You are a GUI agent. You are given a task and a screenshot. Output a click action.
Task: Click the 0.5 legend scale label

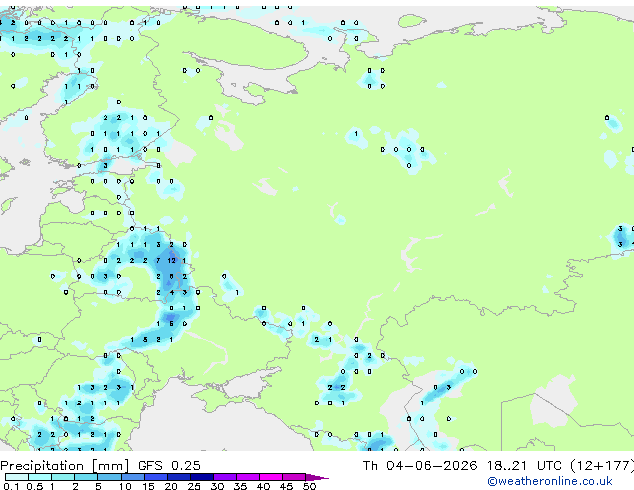[x=35, y=486]
